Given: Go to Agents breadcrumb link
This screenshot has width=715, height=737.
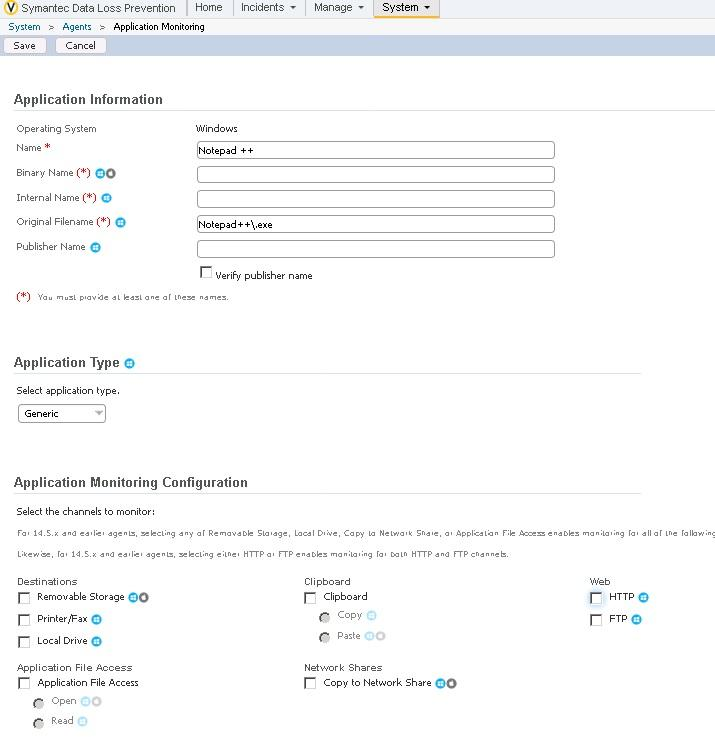Looking at the screenshot, I should 77,27.
